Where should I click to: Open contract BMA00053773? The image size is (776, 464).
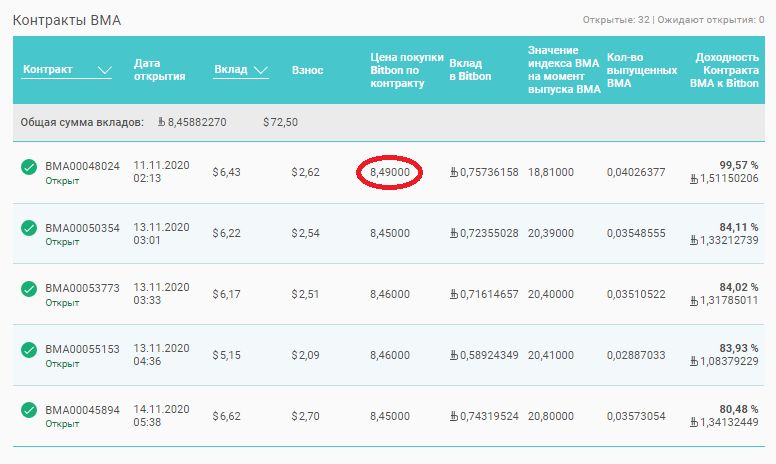[82, 288]
